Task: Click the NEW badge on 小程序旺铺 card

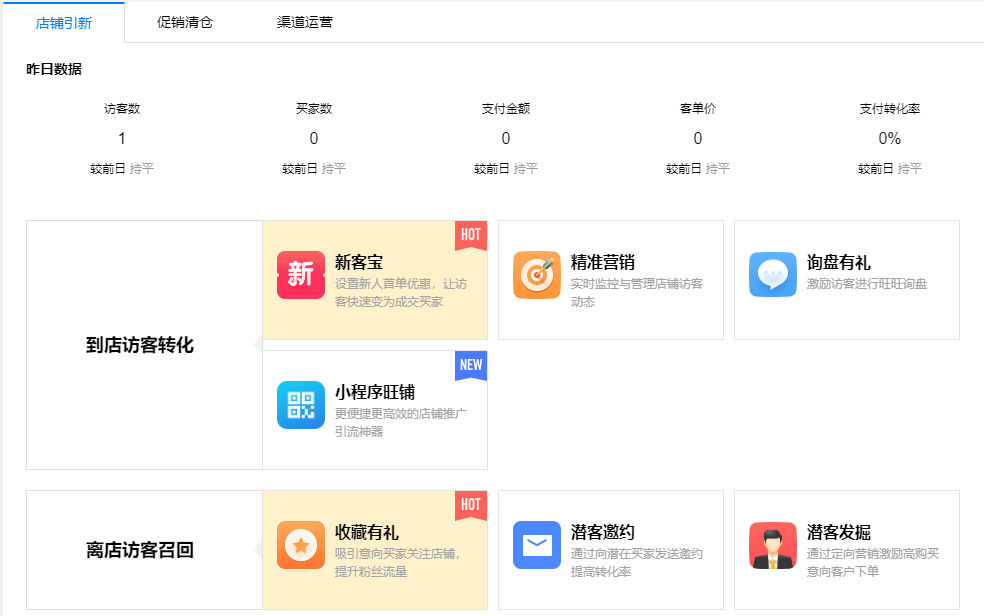Action: click(x=471, y=365)
